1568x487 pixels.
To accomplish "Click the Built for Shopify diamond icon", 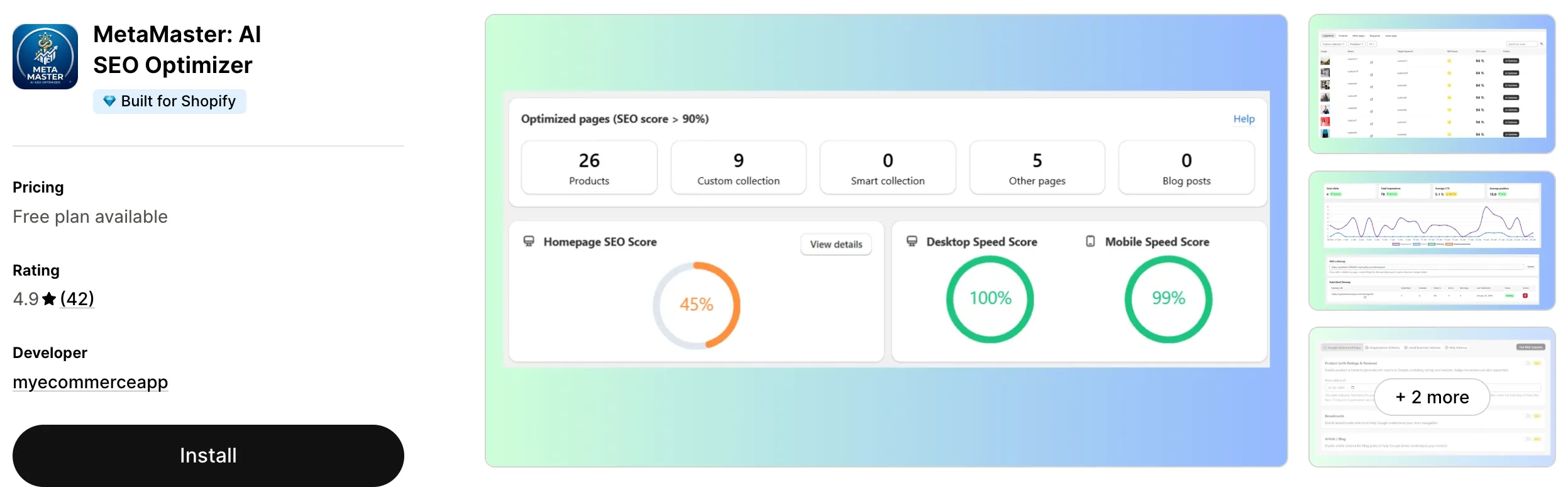I will pos(109,101).
